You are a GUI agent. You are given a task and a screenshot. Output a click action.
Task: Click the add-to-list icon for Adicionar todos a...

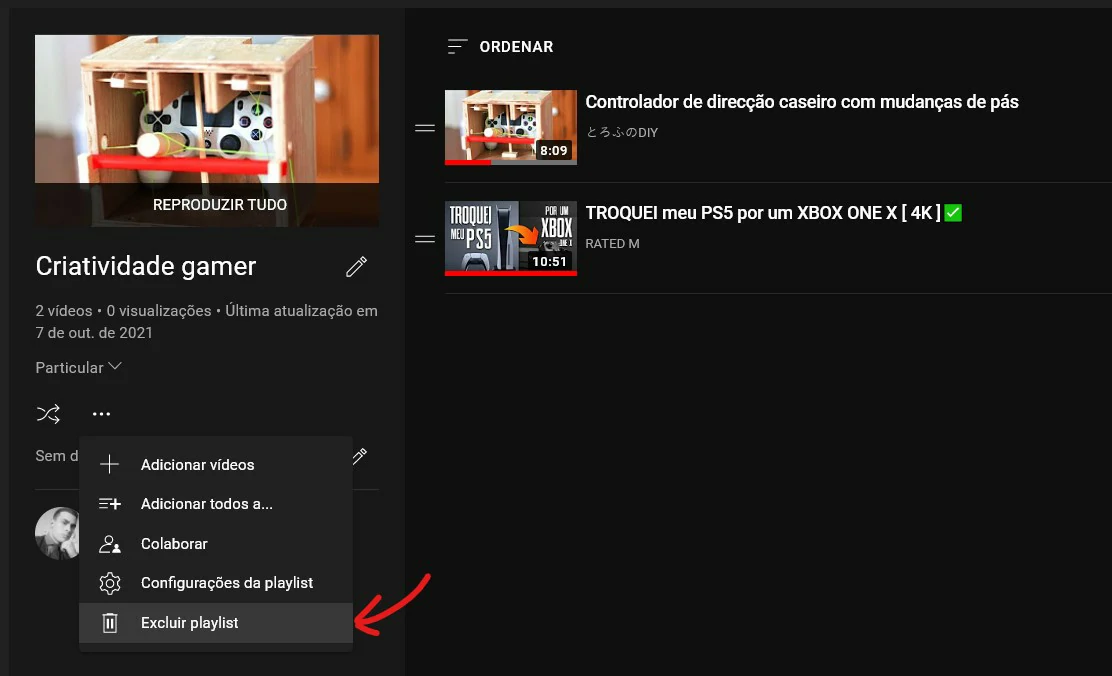click(110, 504)
